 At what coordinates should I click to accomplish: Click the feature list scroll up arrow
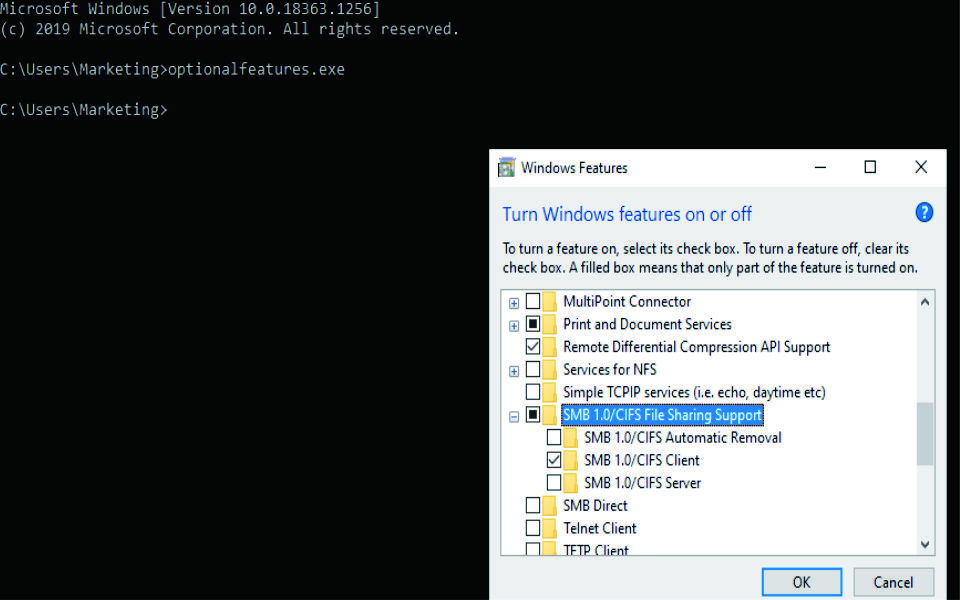tap(925, 301)
